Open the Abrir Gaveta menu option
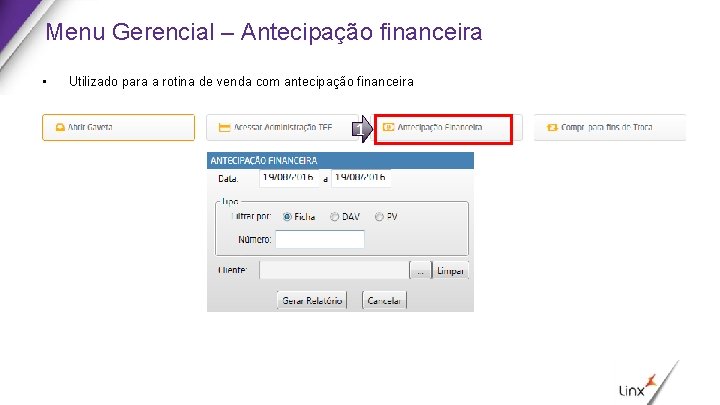The height and width of the screenshot is (405, 720). (118, 127)
